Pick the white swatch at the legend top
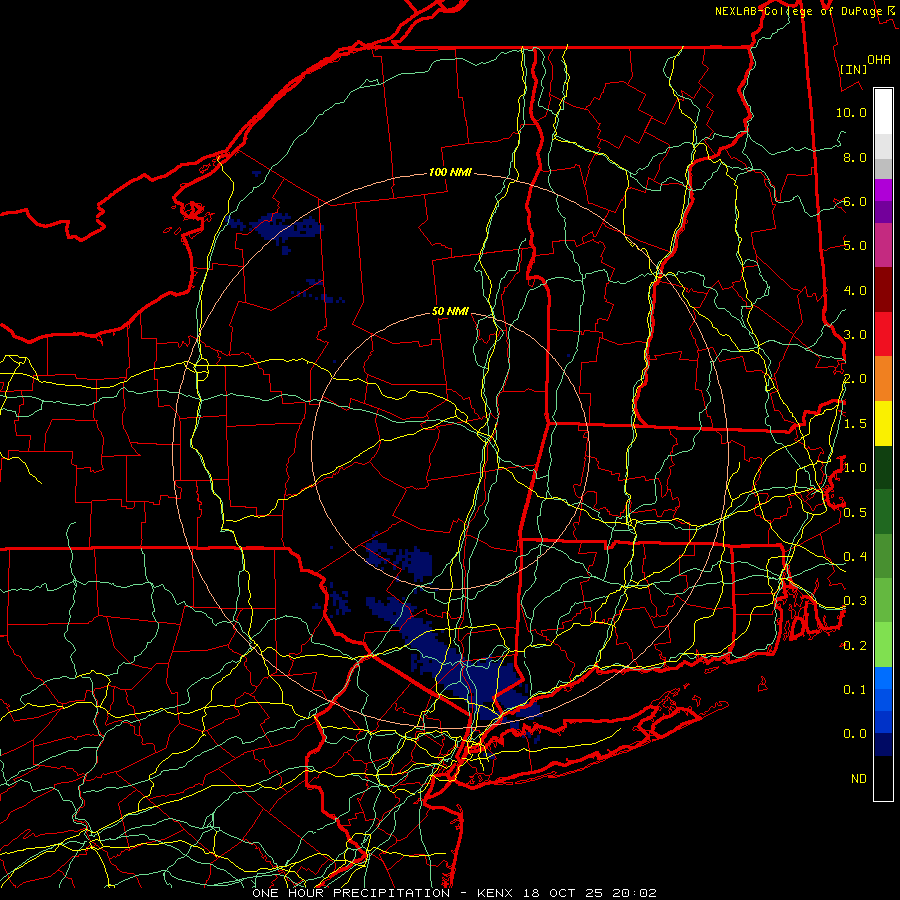The width and height of the screenshot is (900, 900). coord(883,112)
